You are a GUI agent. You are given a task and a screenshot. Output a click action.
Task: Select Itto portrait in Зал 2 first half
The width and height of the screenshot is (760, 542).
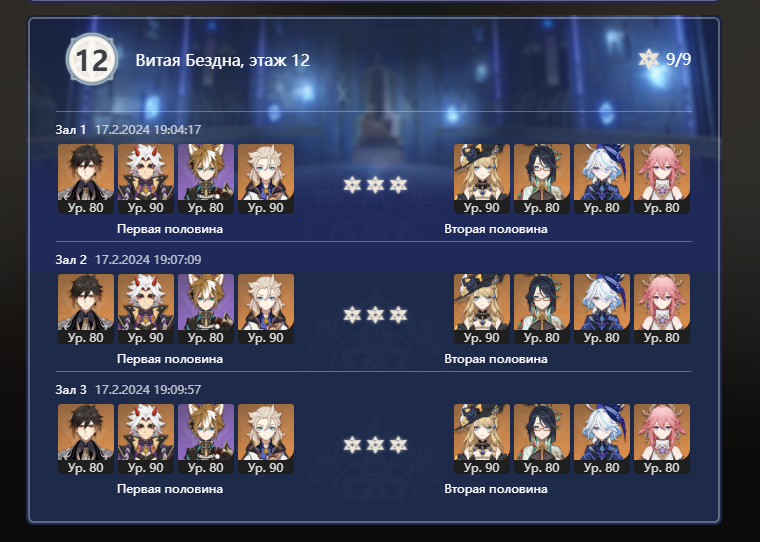point(146,308)
